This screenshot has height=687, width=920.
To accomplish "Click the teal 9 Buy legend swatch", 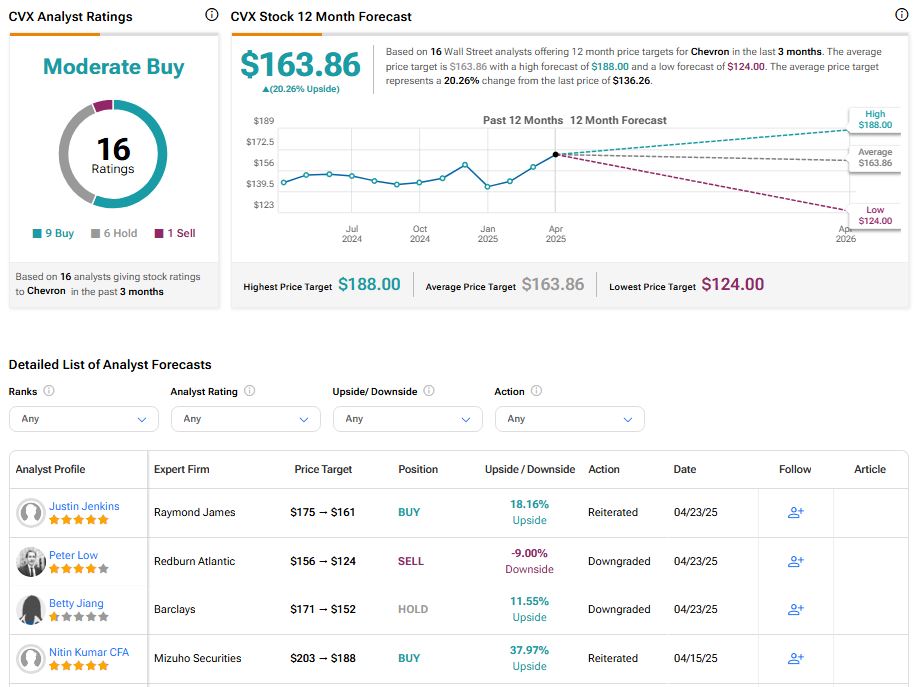I will pos(37,233).
